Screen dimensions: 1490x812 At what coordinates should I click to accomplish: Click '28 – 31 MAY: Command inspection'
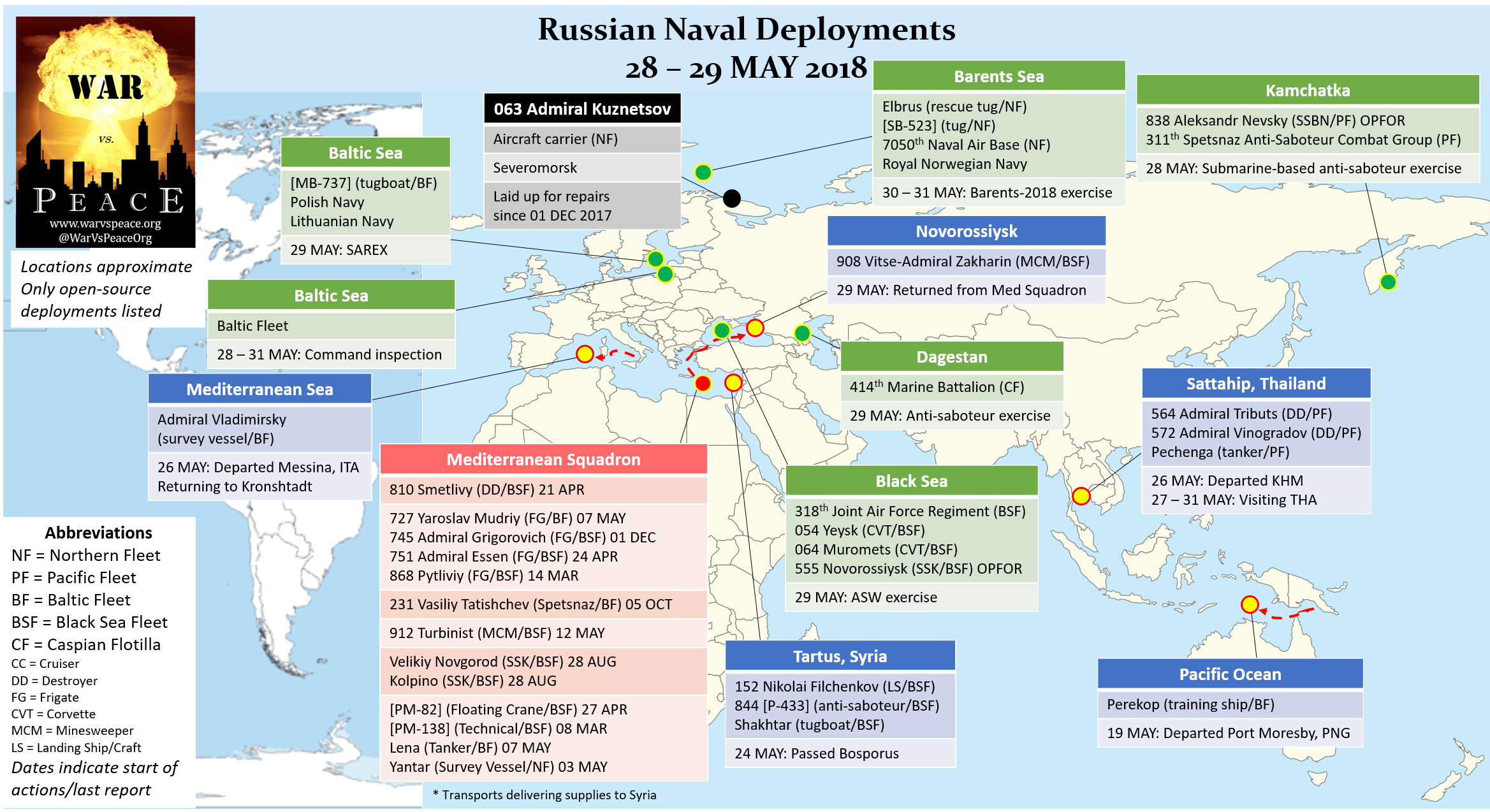(329, 354)
